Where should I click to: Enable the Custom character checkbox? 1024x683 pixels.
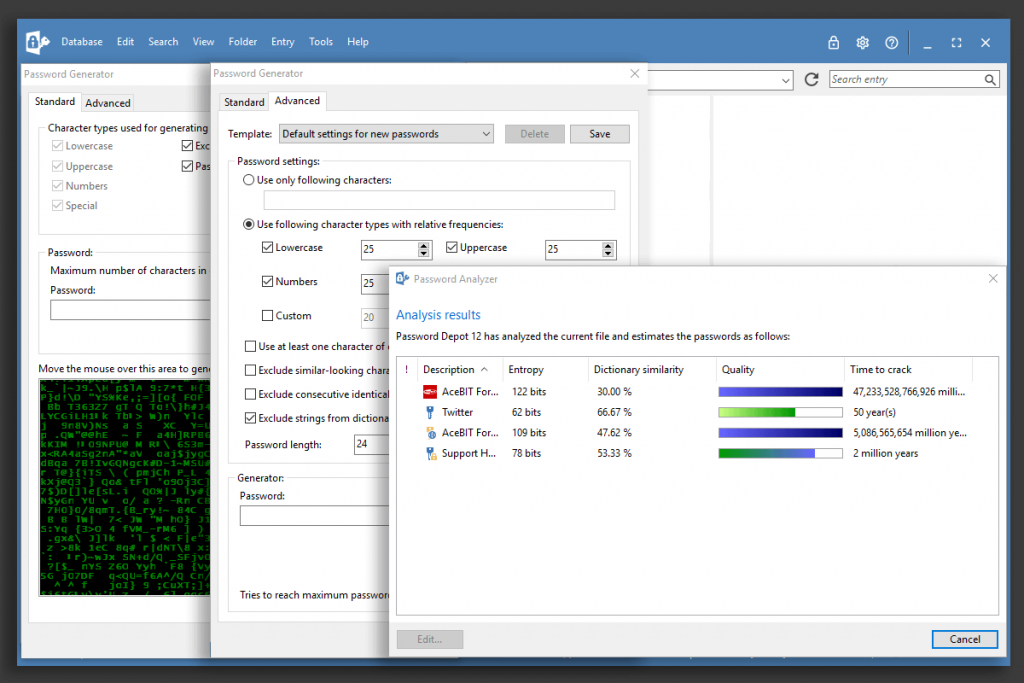pyautogui.click(x=267, y=315)
